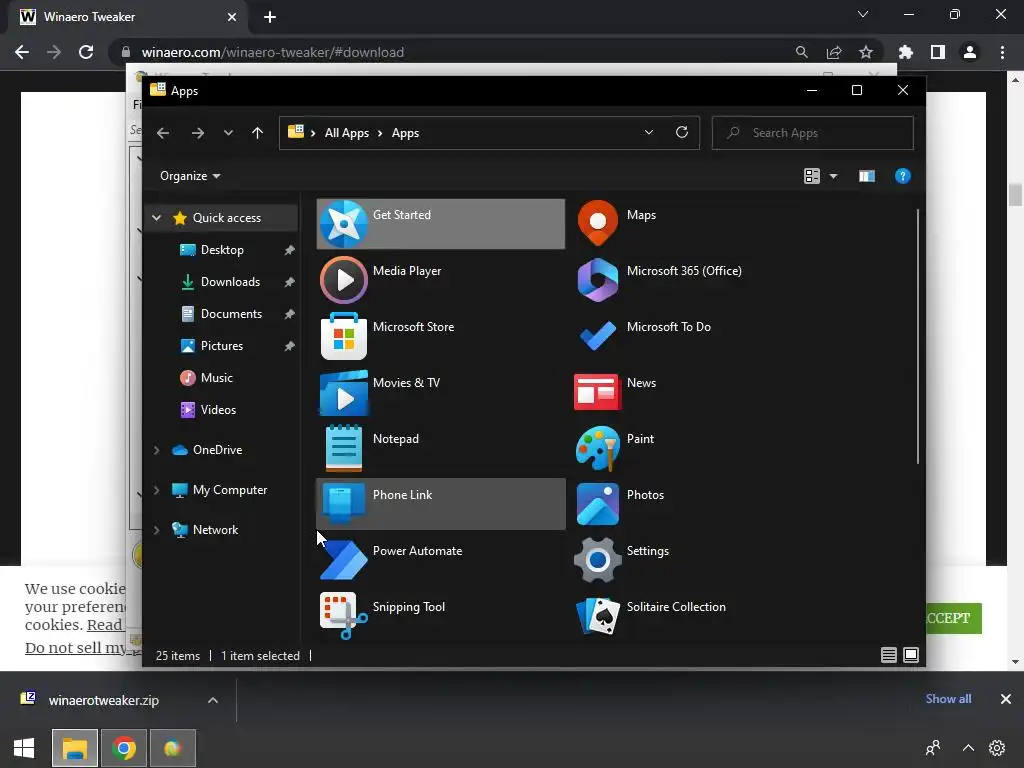Expand the Network tree node
The height and width of the screenshot is (768, 1024).
(x=157, y=530)
